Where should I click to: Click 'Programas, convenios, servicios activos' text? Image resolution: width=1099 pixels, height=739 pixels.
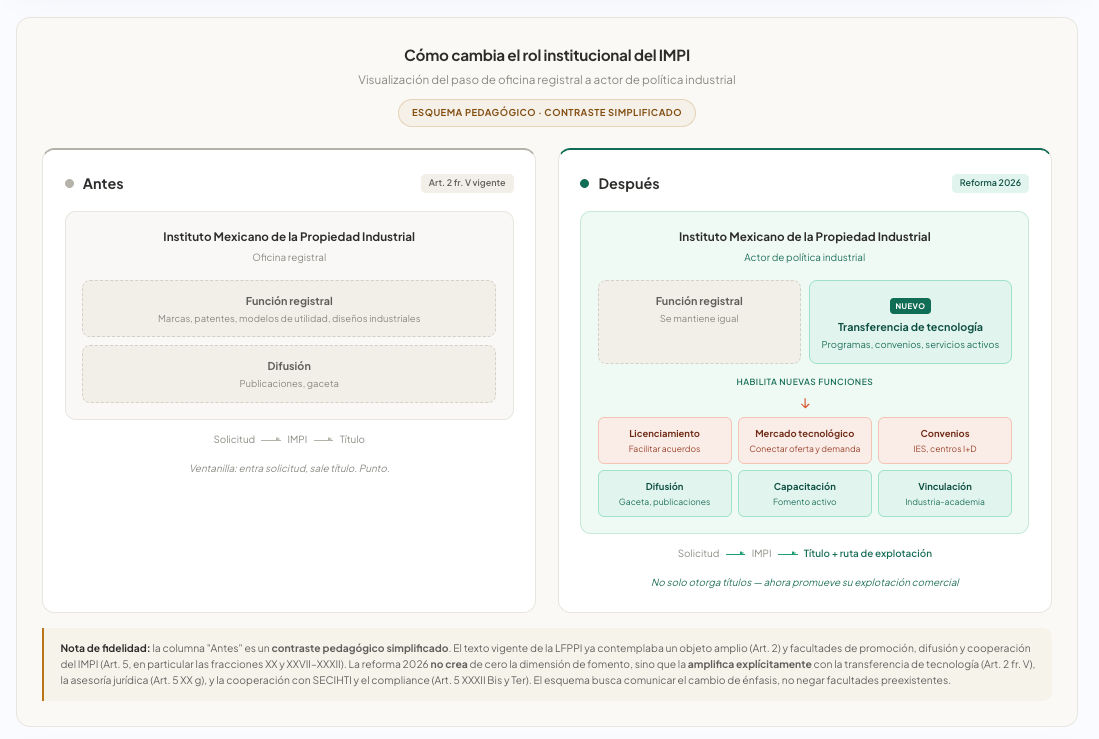click(910, 345)
